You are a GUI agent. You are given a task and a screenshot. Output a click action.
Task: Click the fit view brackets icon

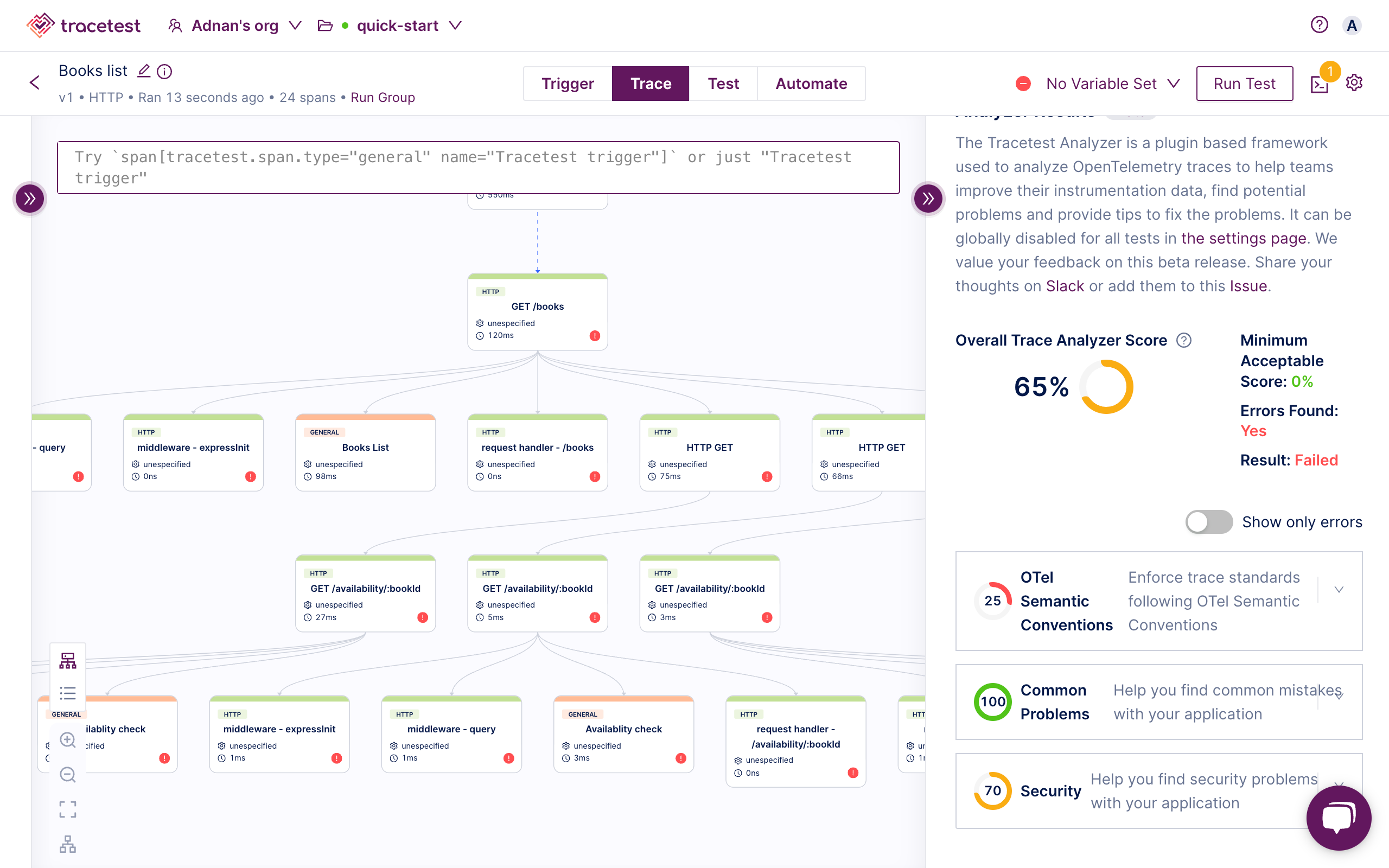tap(68, 809)
